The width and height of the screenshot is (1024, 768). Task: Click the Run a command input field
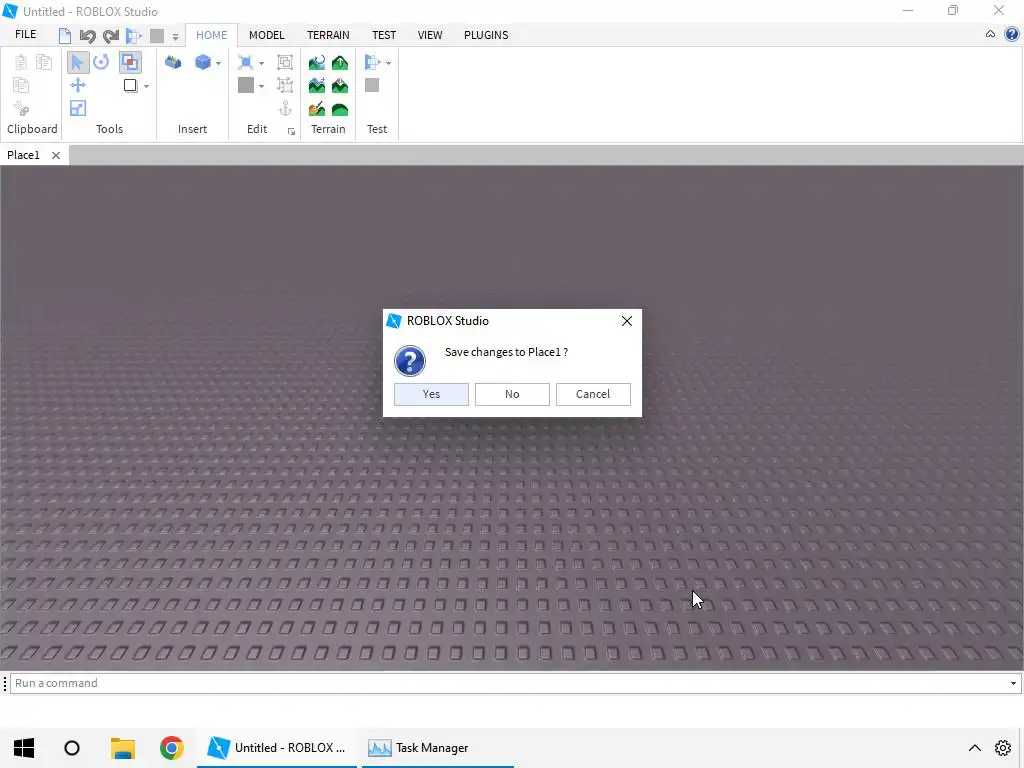(x=508, y=683)
